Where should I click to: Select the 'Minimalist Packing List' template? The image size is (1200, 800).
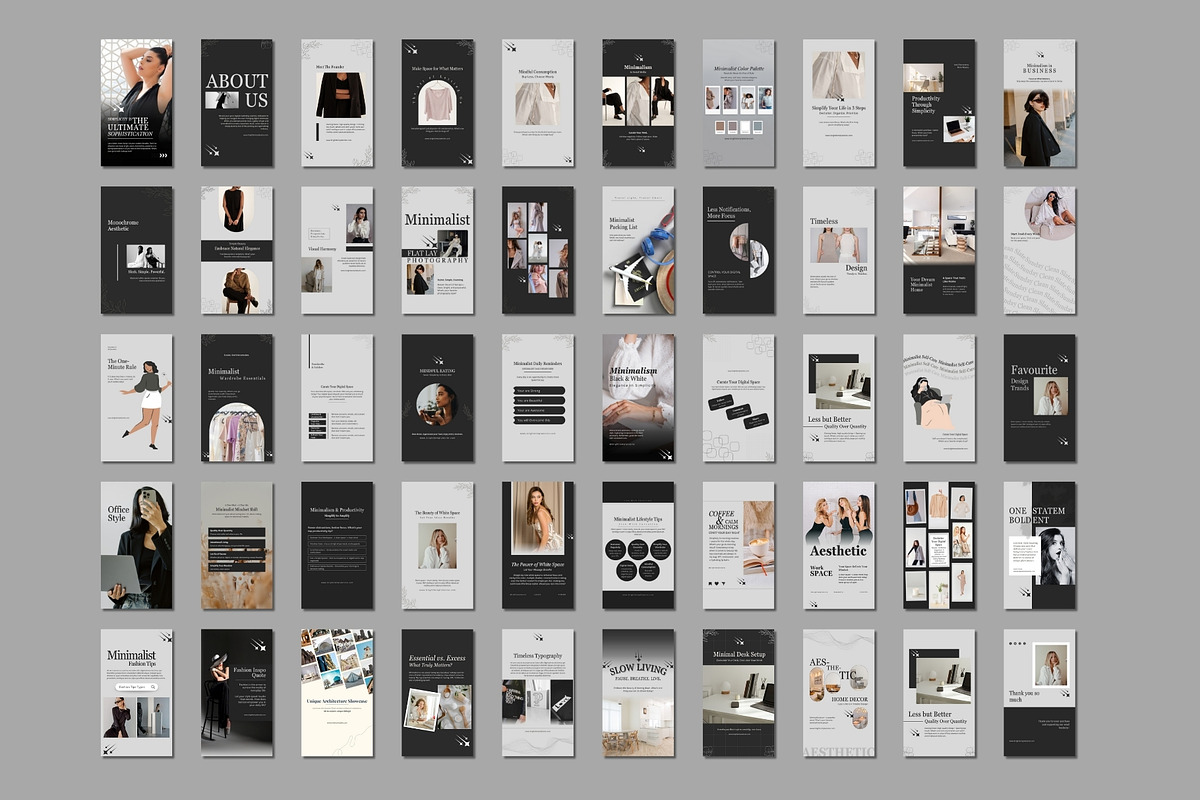tap(638, 250)
